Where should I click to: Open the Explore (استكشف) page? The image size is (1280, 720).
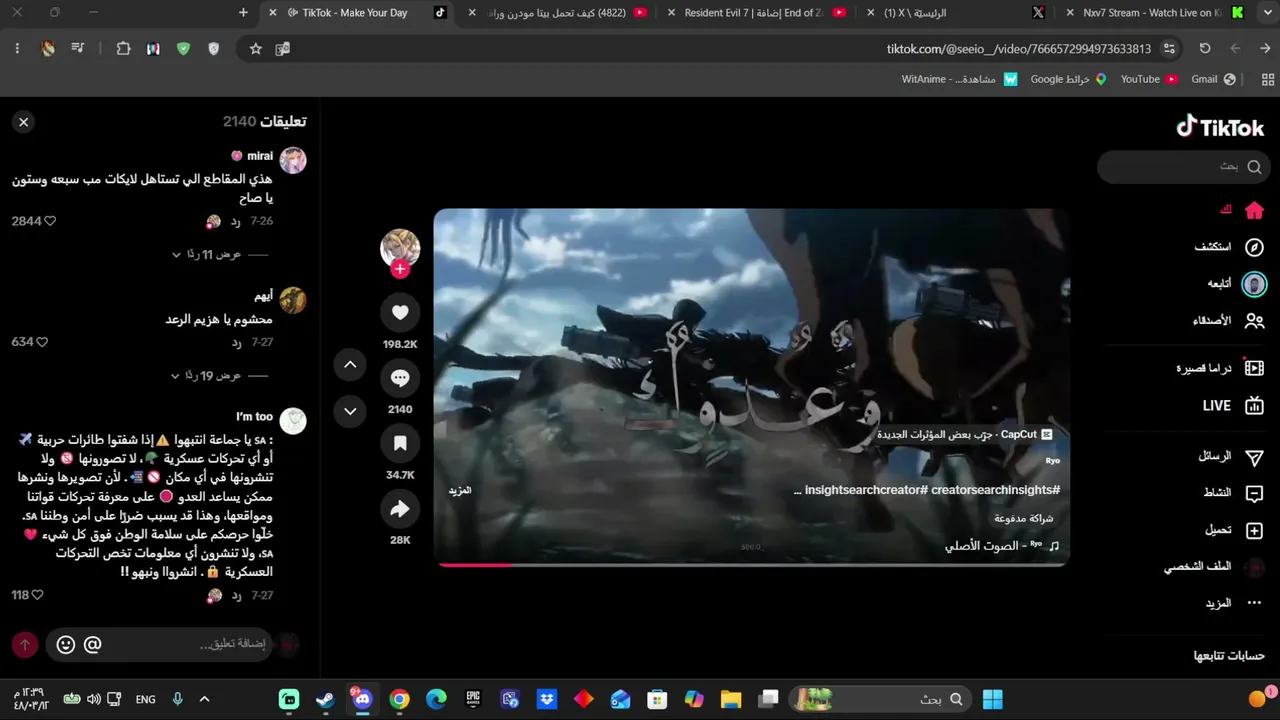[1229, 247]
